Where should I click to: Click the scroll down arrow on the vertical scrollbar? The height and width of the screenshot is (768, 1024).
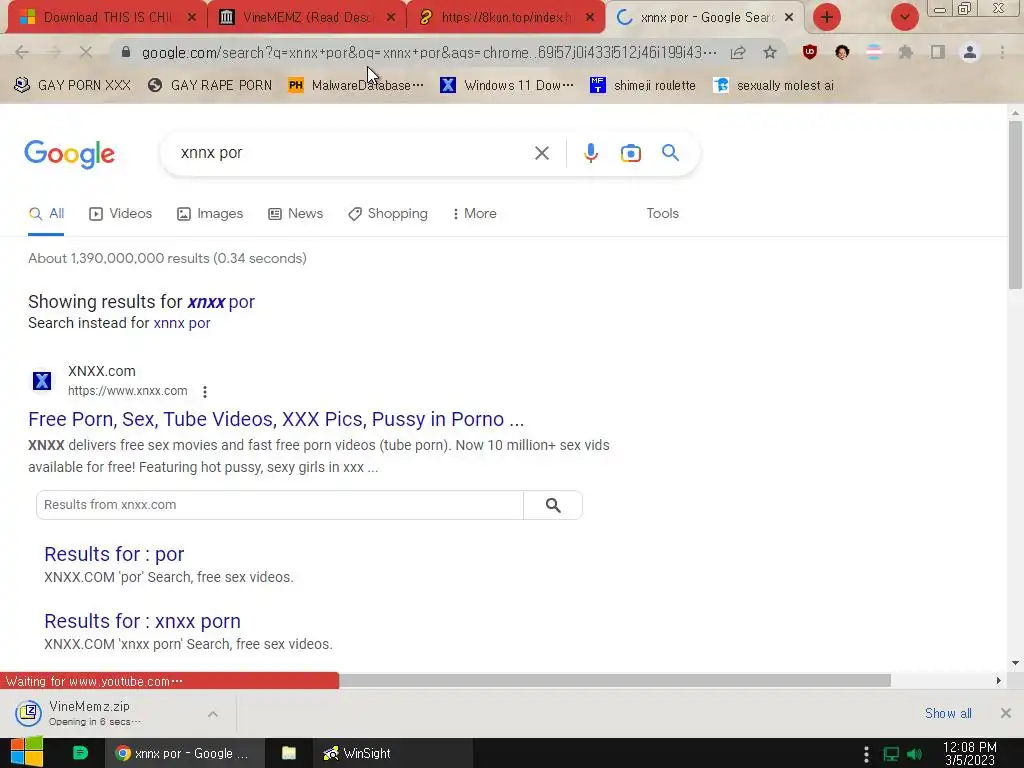point(1016,663)
